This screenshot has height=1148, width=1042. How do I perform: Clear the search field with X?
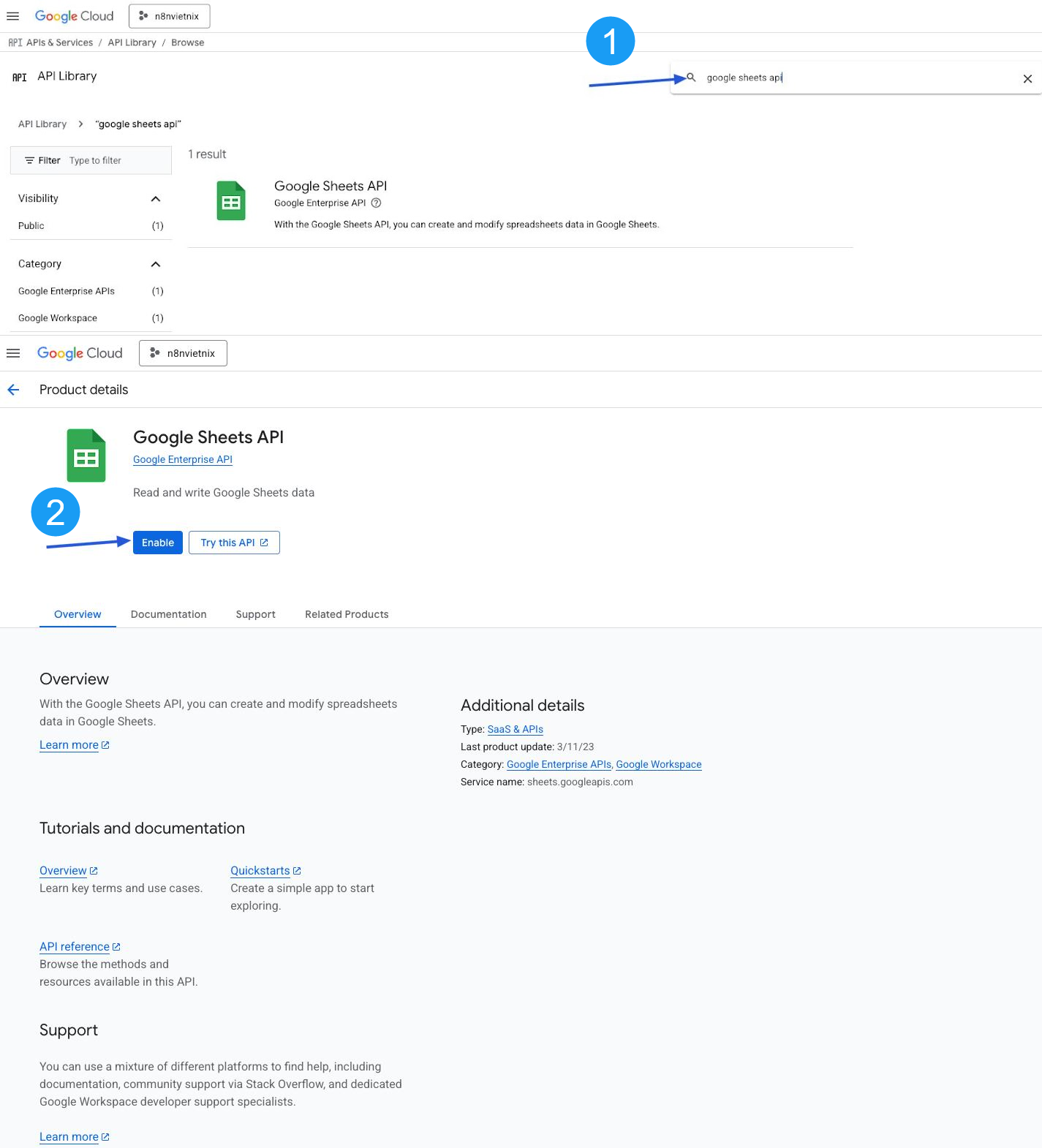coord(1027,79)
